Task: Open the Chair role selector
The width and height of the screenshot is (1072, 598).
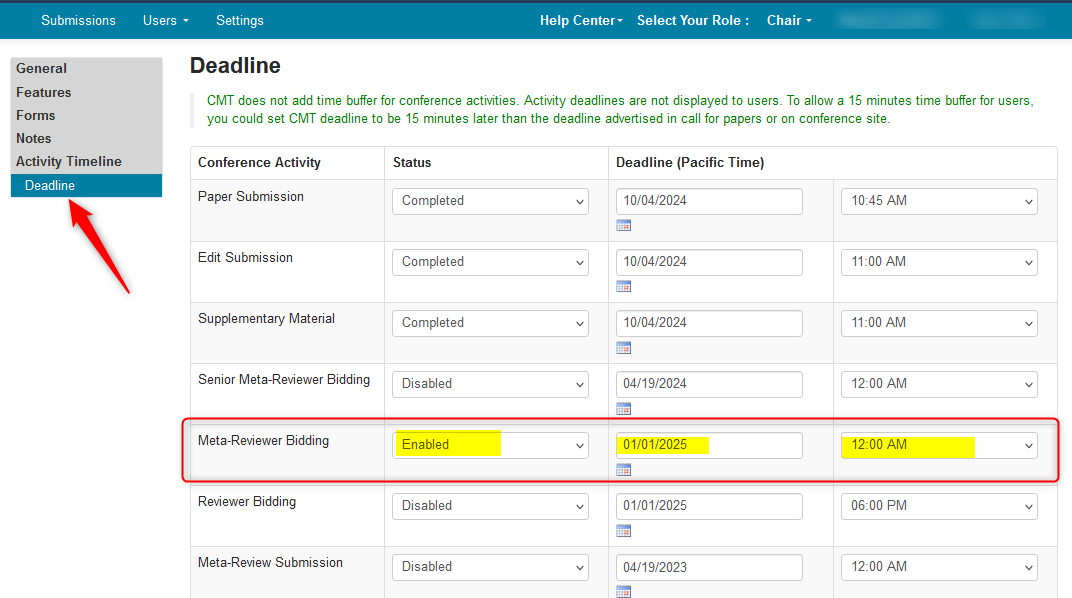Action: point(789,21)
